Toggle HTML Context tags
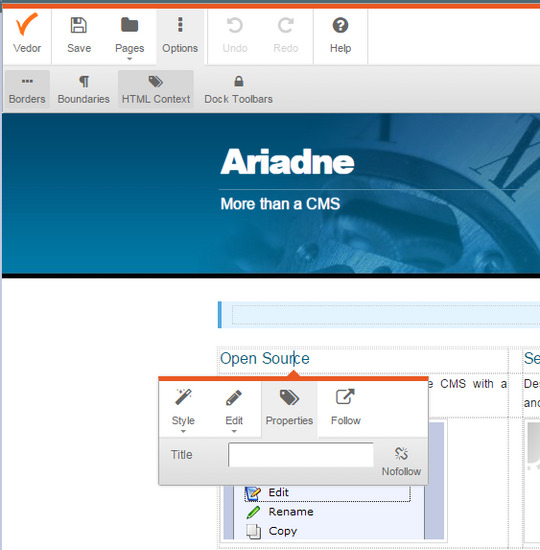 point(156,89)
